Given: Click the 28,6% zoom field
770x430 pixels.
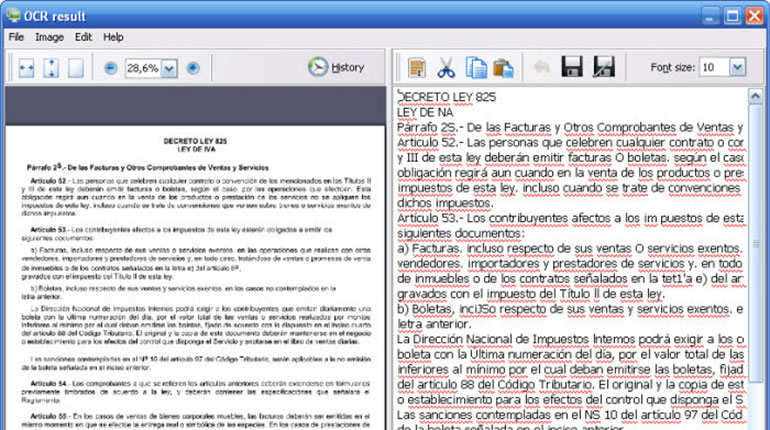Looking at the screenshot, I should pos(143,68).
